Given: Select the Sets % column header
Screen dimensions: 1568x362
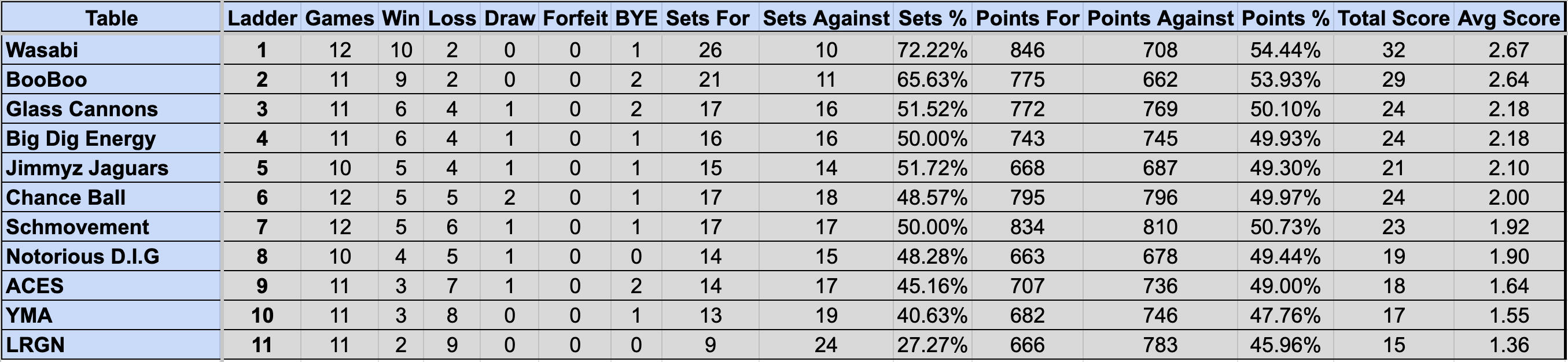Looking at the screenshot, I should 933,18.
